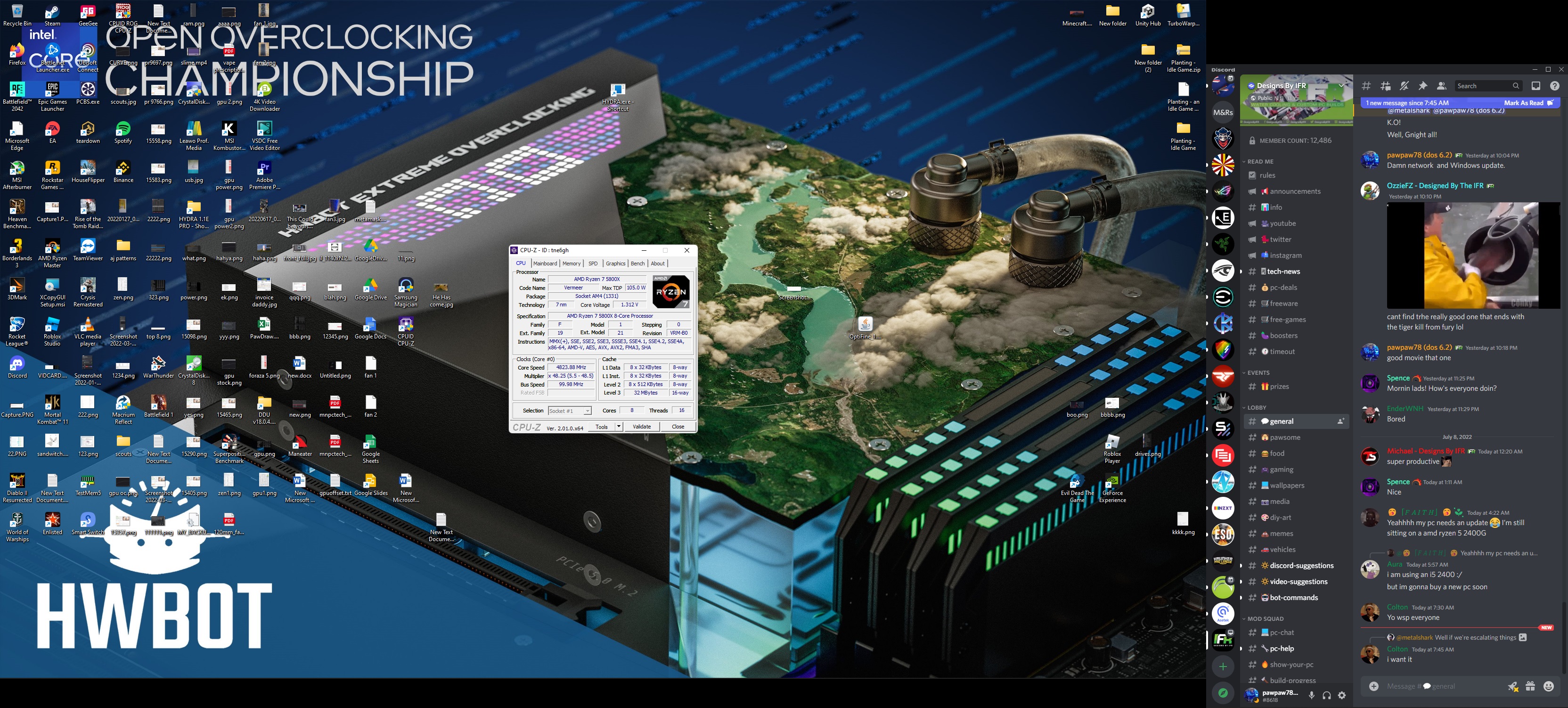This screenshot has height=708, width=1568.
Task: Open the announcements channel
Action: pyautogui.click(x=1296, y=191)
